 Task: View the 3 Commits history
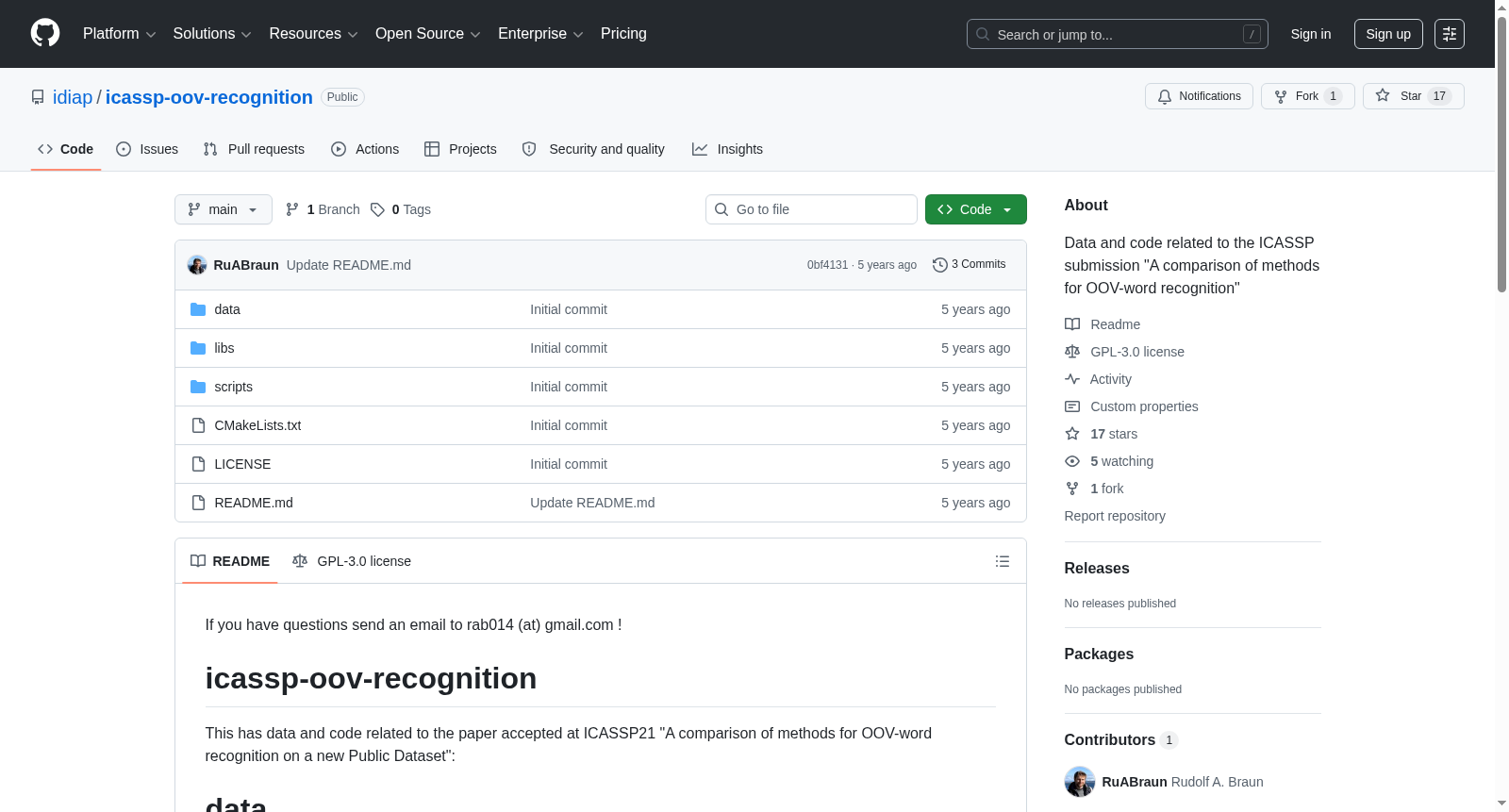tap(969, 265)
